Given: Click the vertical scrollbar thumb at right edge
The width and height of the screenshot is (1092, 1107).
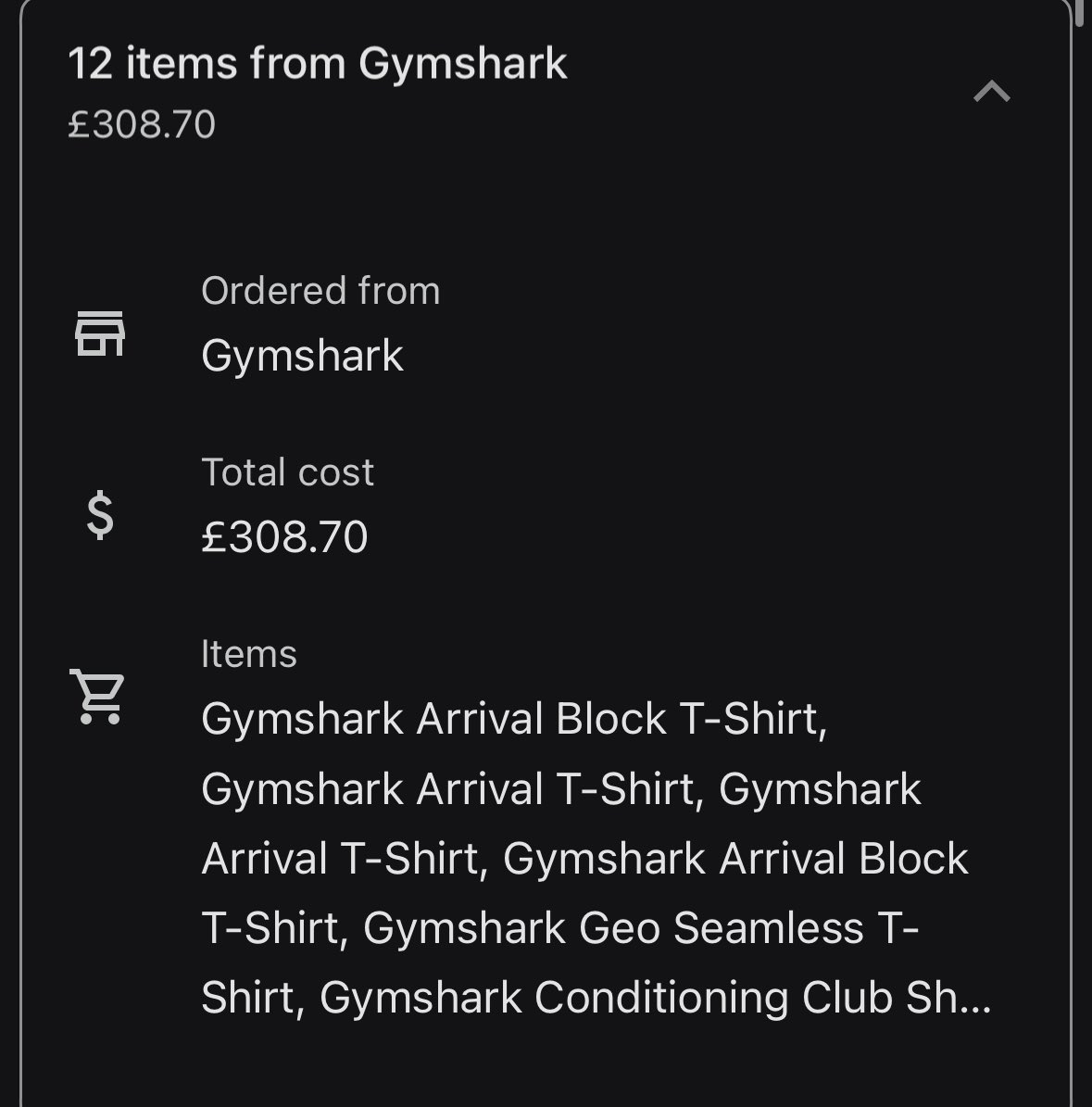Looking at the screenshot, I should click(x=1079, y=13).
